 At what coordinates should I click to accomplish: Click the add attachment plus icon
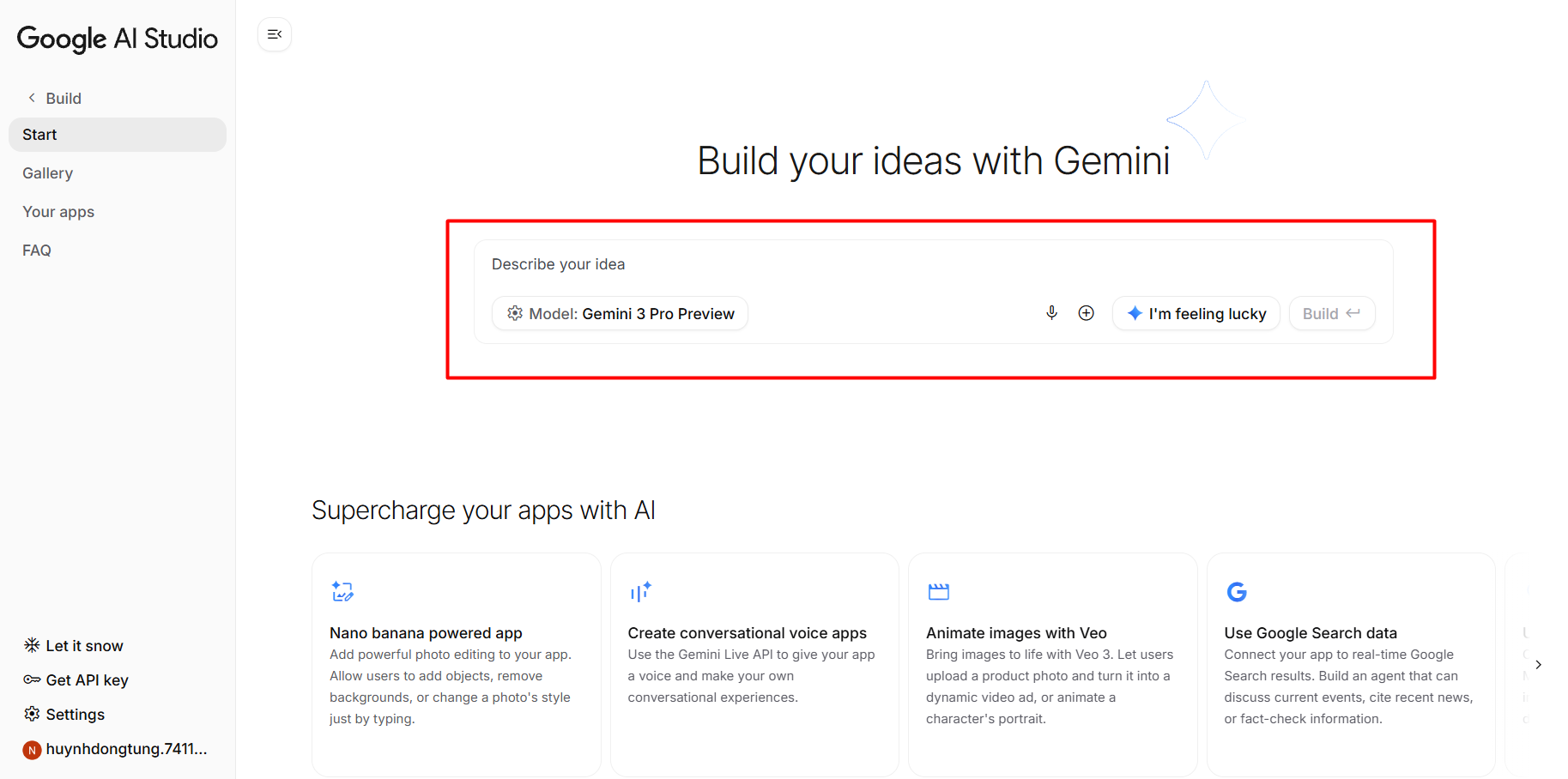(x=1086, y=313)
